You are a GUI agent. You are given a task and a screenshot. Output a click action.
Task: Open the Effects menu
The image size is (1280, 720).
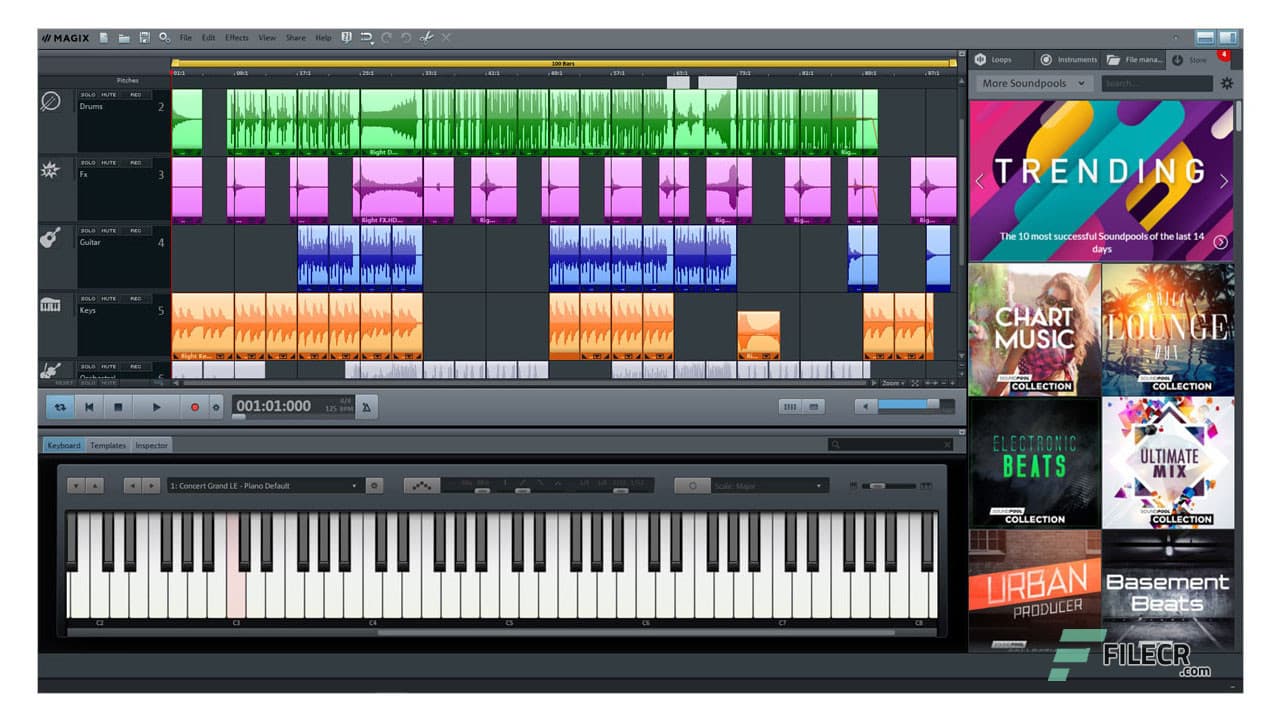[236, 37]
